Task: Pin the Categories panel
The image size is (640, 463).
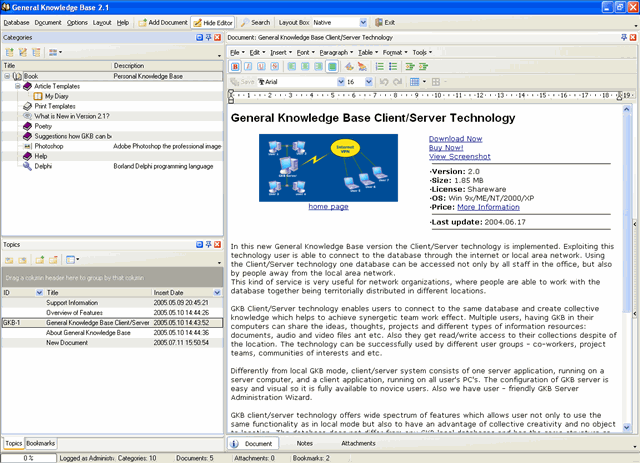Action: (x=209, y=38)
